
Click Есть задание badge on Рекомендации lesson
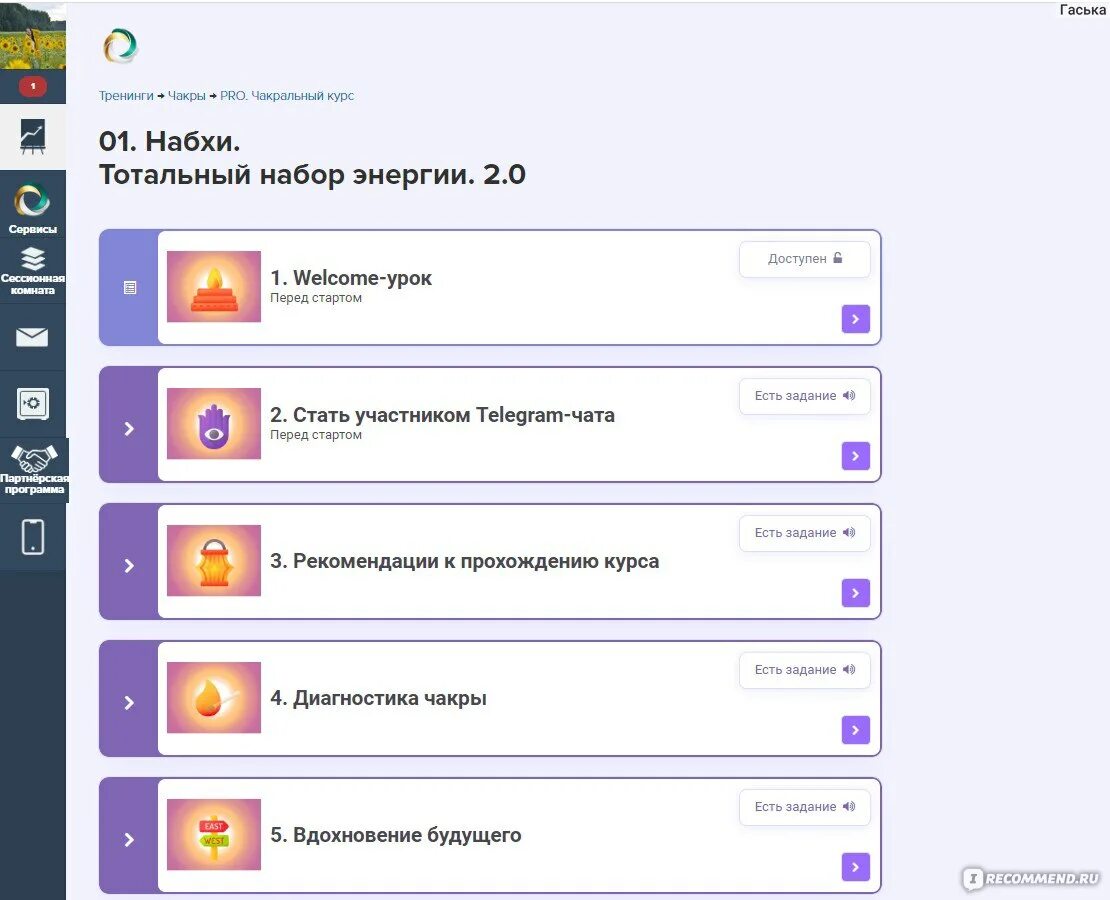pos(805,532)
